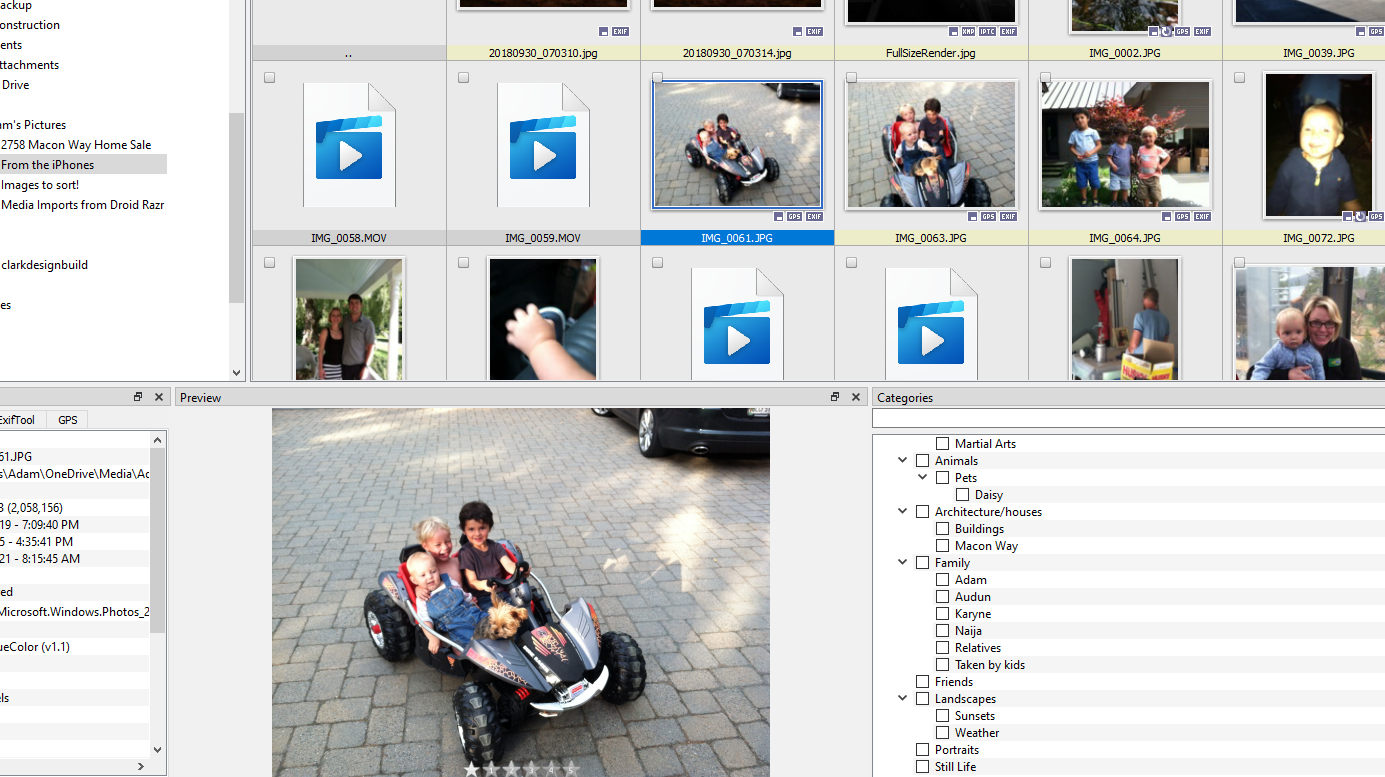Screen dimensions: 1385x777
Task: Tick the Daisy category checkbox
Action: click(x=962, y=494)
